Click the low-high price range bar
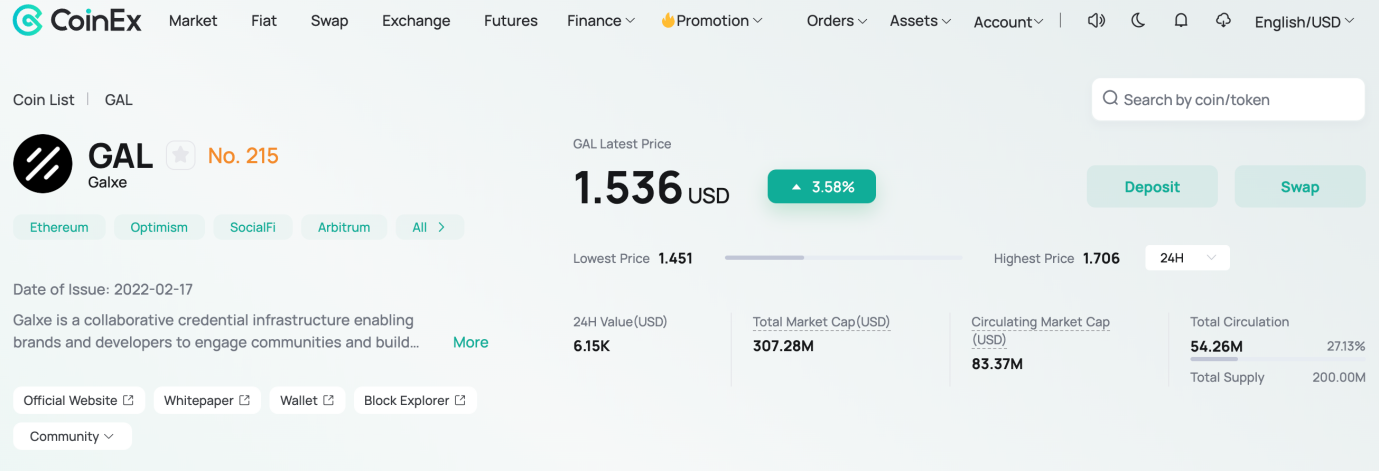 [x=843, y=258]
